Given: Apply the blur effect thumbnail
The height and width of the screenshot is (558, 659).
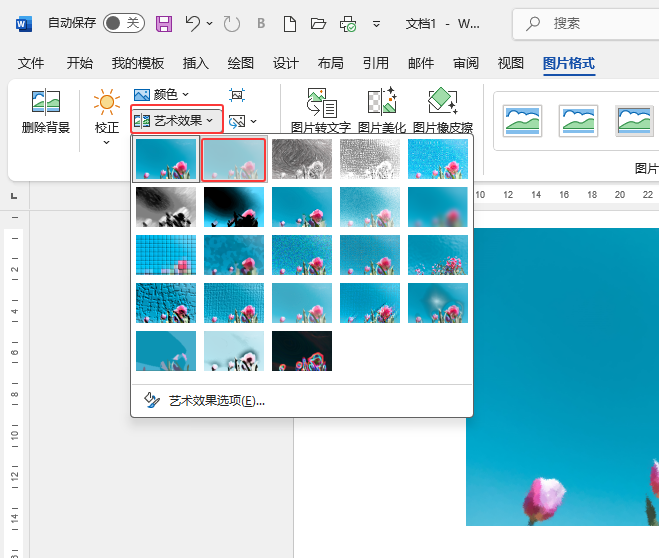Looking at the screenshot, I should click(x=438, y=207).
